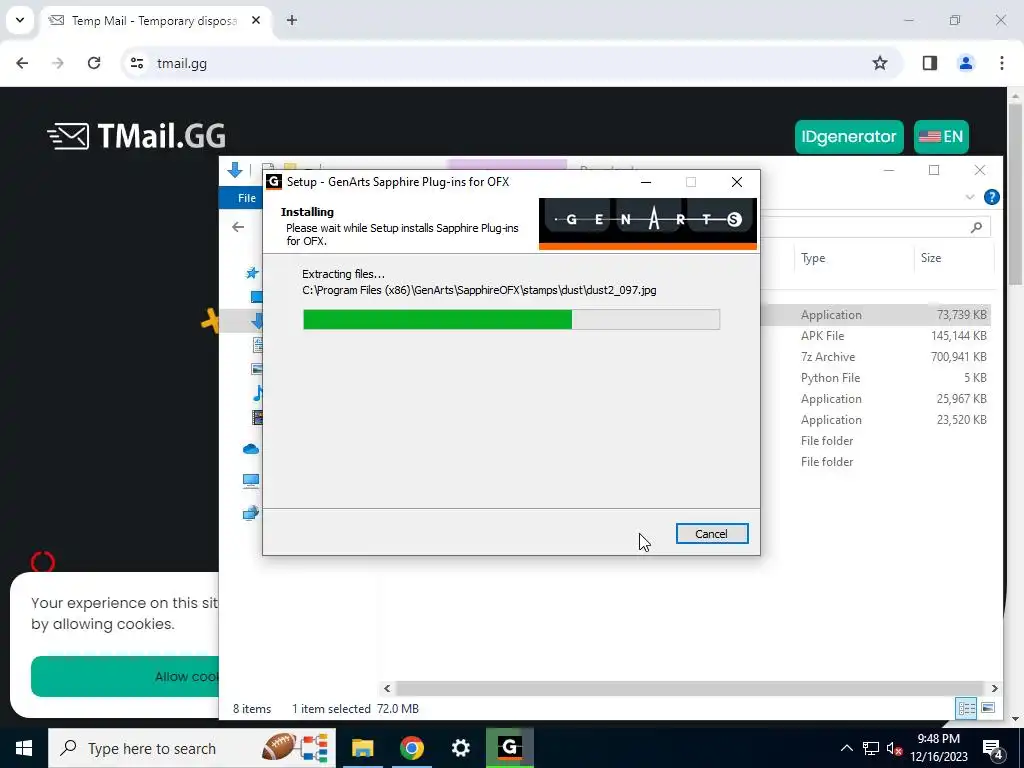Cancel the Sapphire Plug-ins installation
This screenshot has height=768, width=1024.
click(x=712, y=534)
